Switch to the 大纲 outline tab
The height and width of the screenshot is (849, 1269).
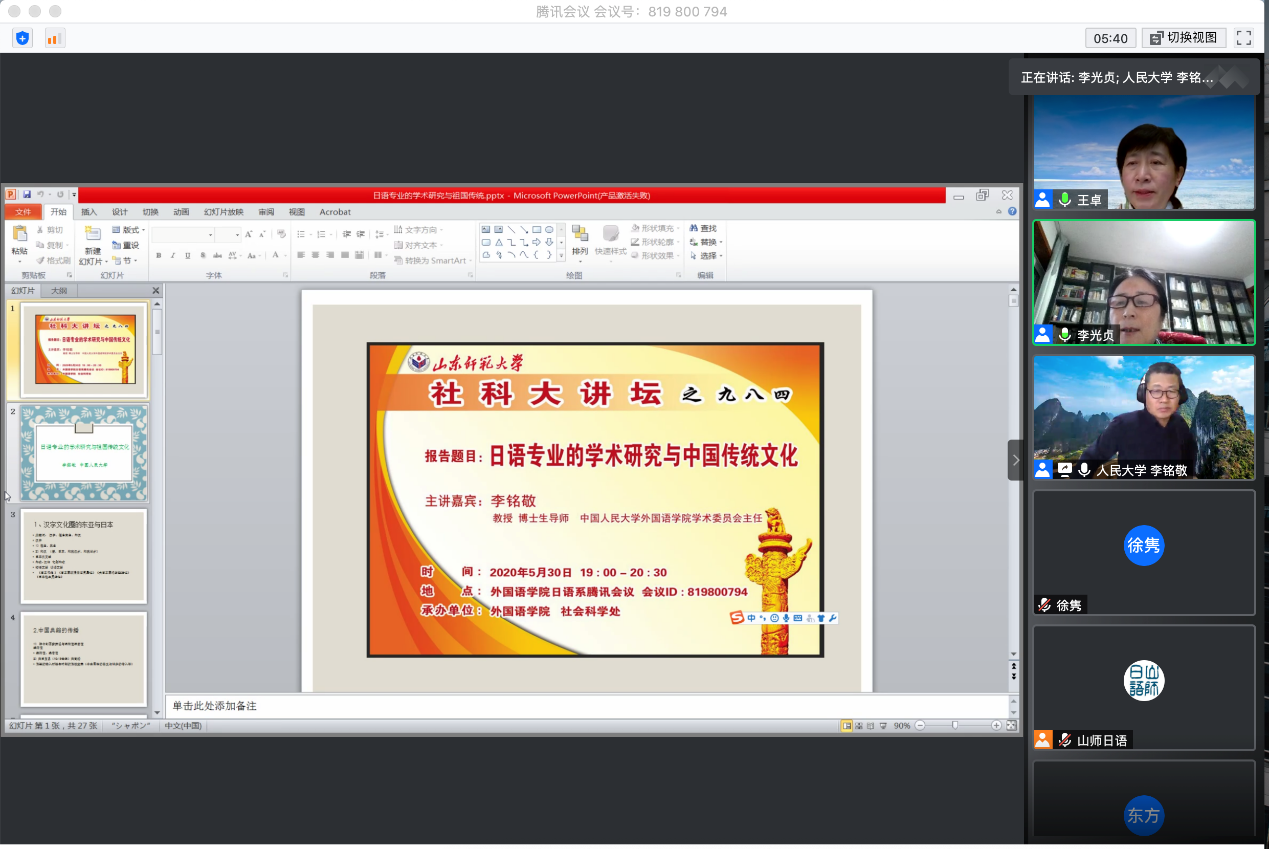tap(60, 291)
